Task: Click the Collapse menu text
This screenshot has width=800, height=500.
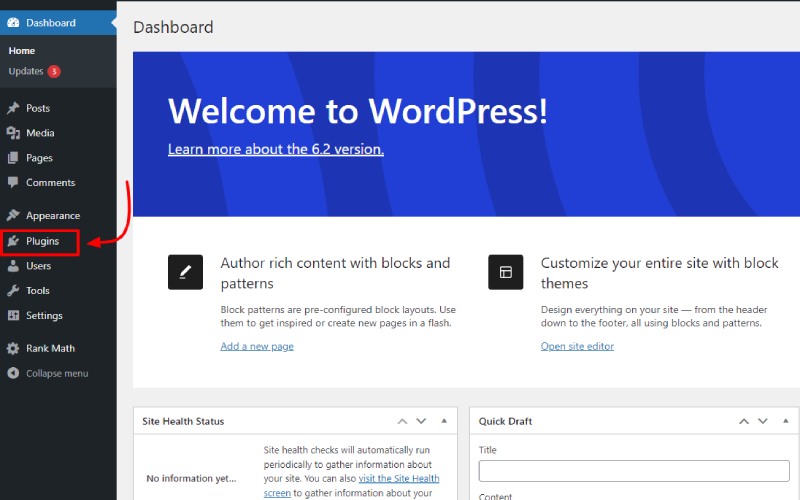Action: [x=57, y=373]
